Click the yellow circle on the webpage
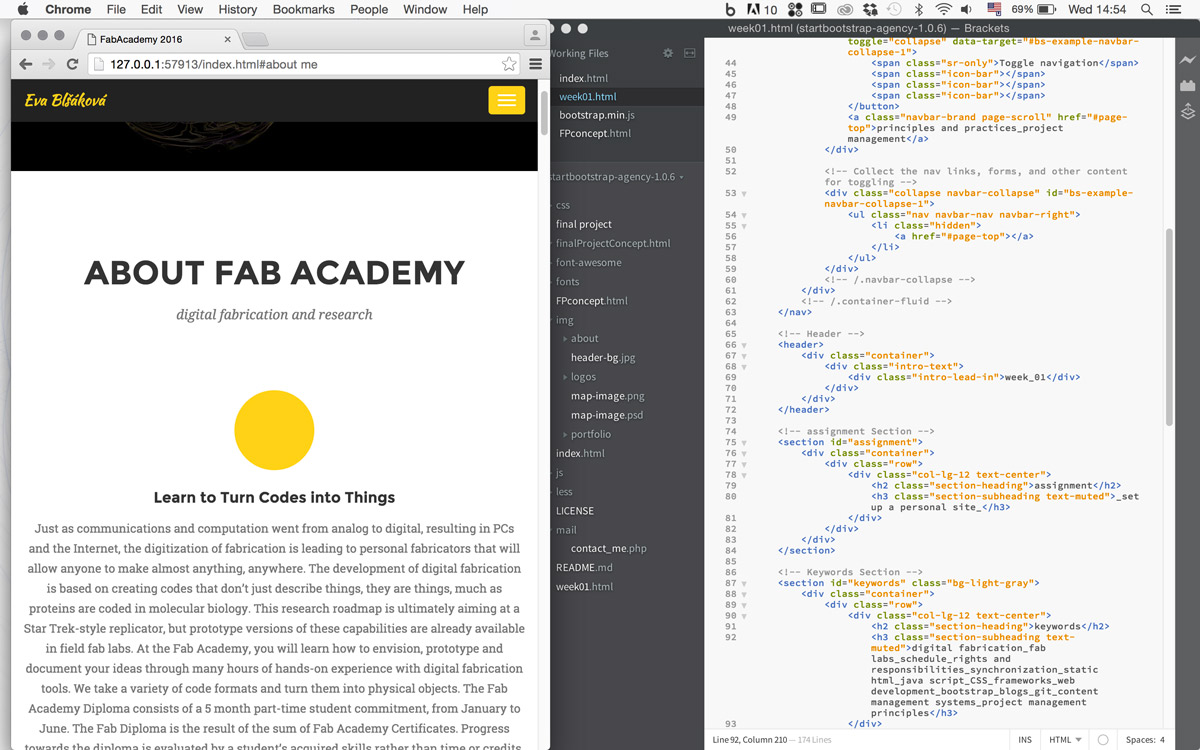The image size is (1200, 750). pos(274,430)
